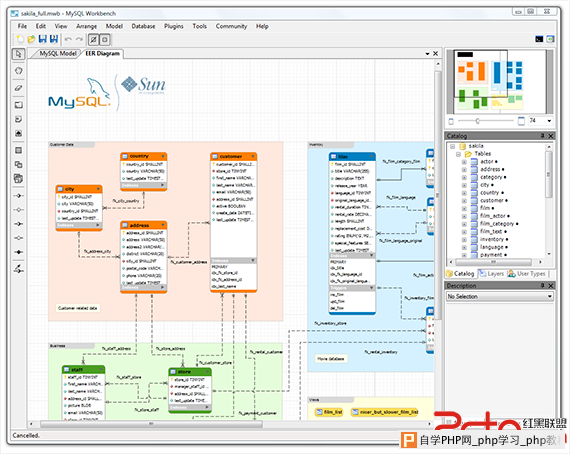Close the Catalog panel
The width and height of the screenshot is (570, 454).
pos(551,136)
